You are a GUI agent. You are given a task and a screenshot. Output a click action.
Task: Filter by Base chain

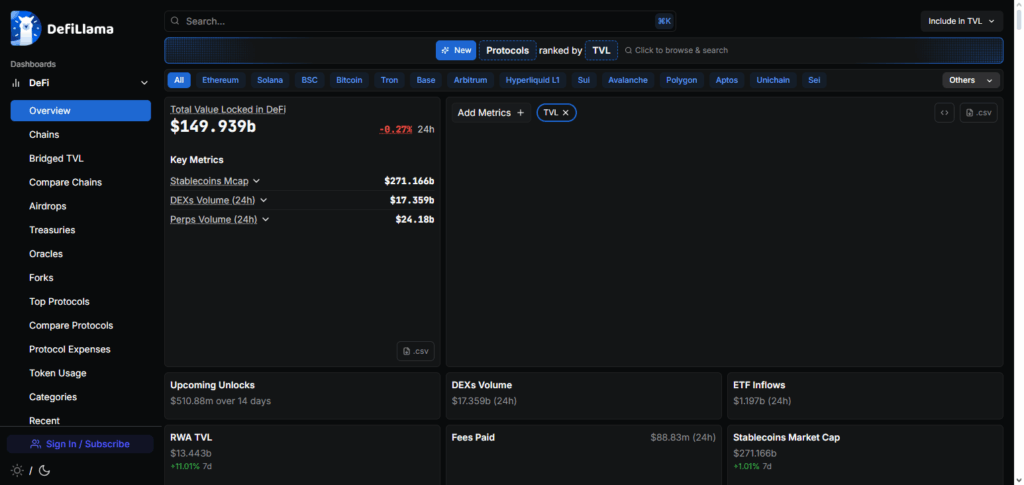(426, 80)
